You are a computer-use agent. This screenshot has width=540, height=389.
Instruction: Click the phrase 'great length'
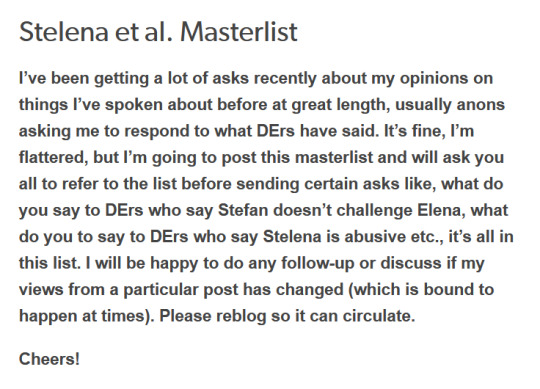click(341, 104)
